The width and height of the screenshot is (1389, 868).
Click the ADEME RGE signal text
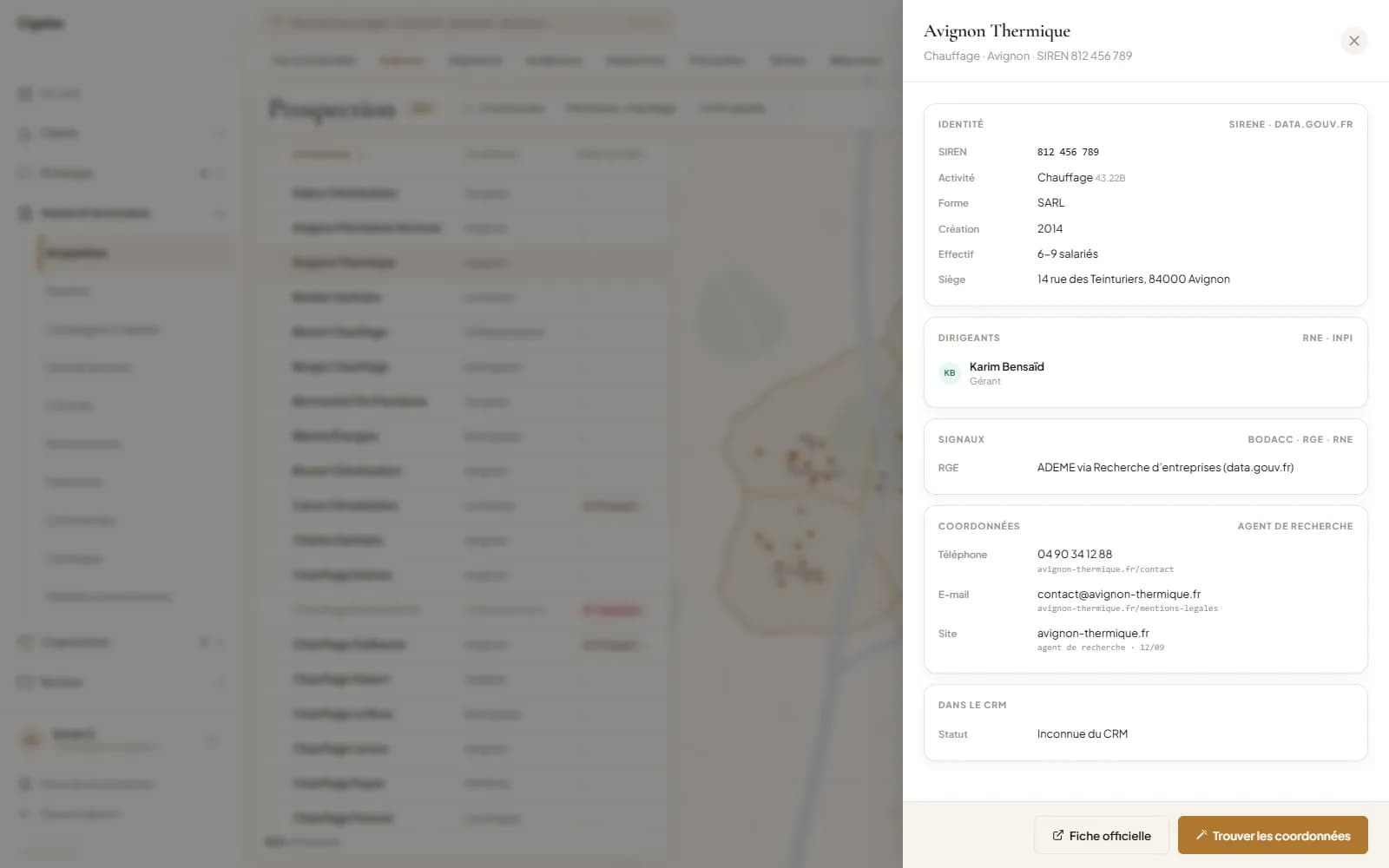1165,467
